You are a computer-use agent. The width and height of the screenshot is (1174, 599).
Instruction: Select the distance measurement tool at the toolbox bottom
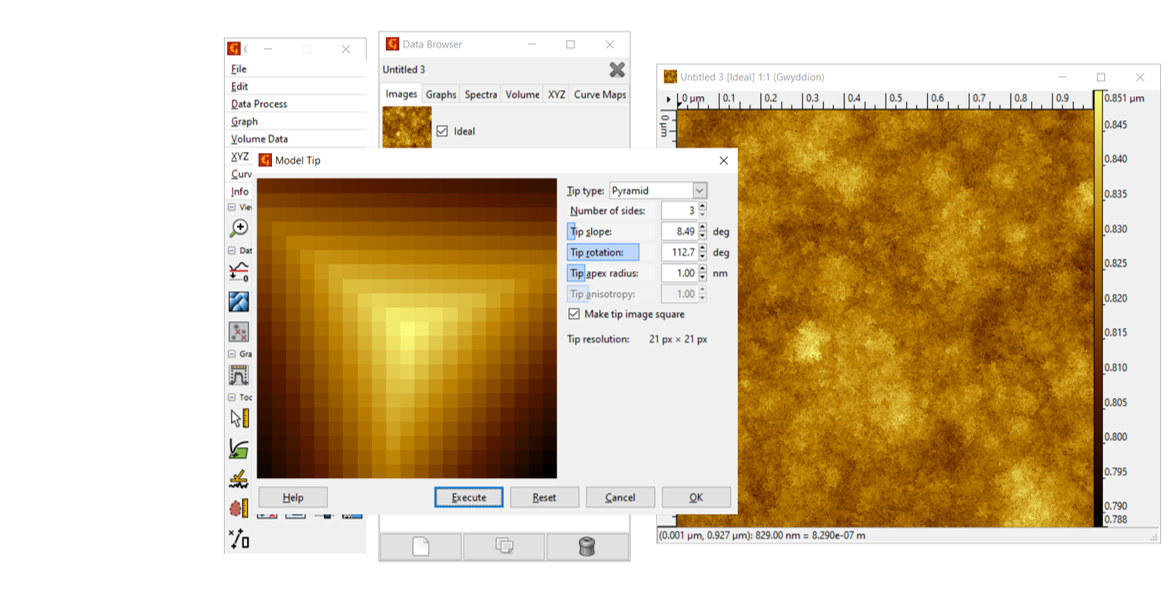coord(239,541)
